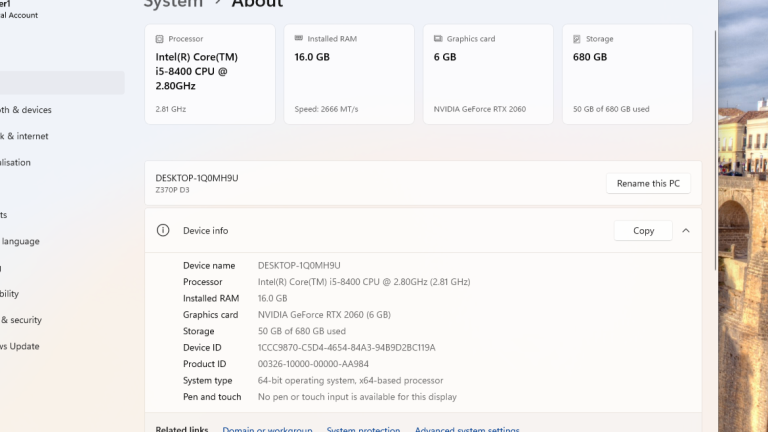Go to Network & internet settings
Screen dimensions: 768x432
(24, 136)
